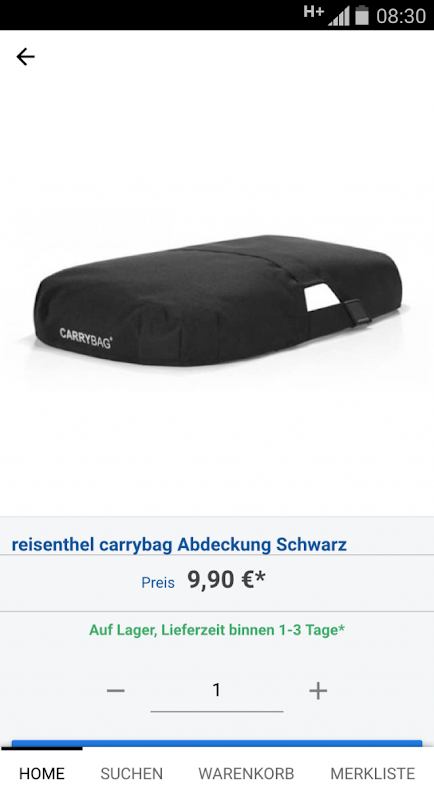
Task: Select the reisenthel carrybag Abdeckung Schwarz title
Action: 179,544
